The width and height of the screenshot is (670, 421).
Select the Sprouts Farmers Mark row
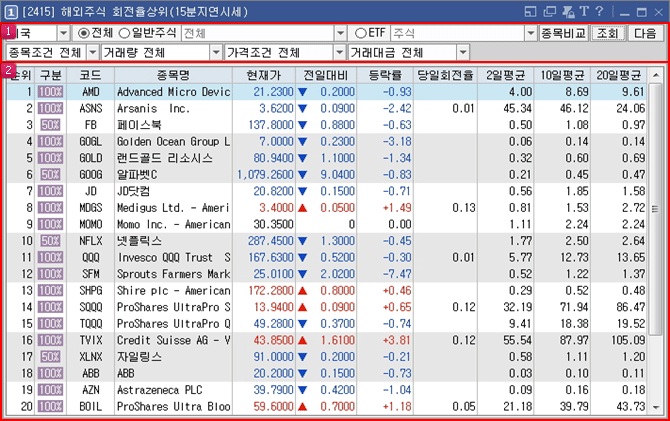326,274
